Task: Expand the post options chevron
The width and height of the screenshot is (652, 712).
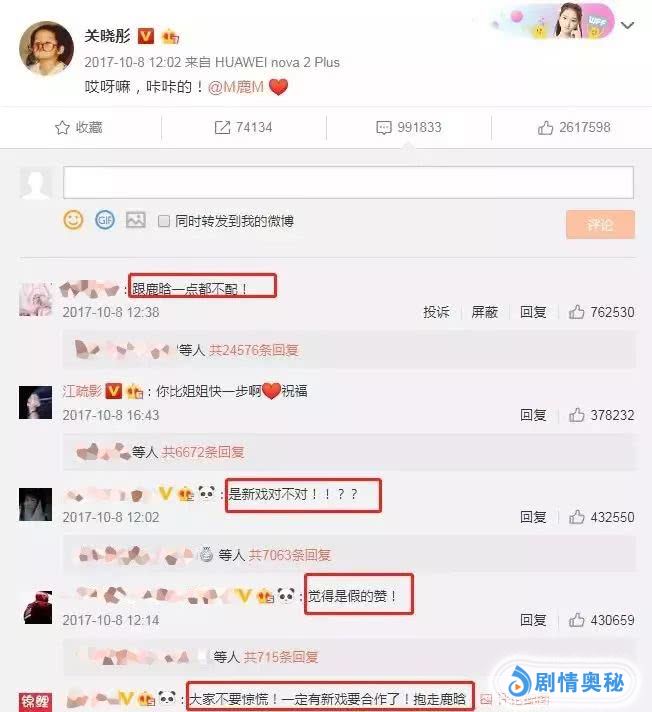Action: pos(627,25)
